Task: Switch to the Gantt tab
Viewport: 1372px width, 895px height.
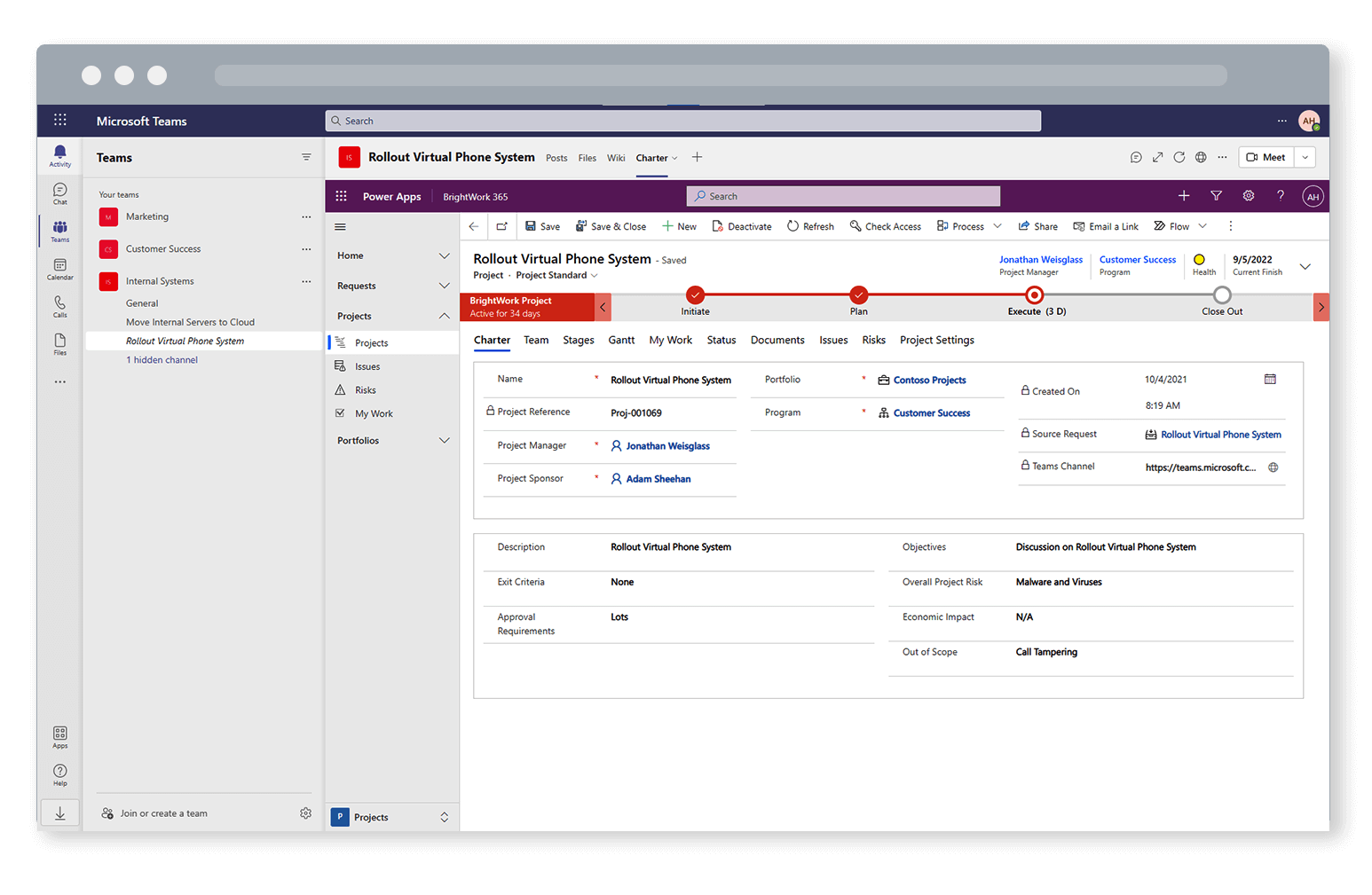Action: pos(621,340)
